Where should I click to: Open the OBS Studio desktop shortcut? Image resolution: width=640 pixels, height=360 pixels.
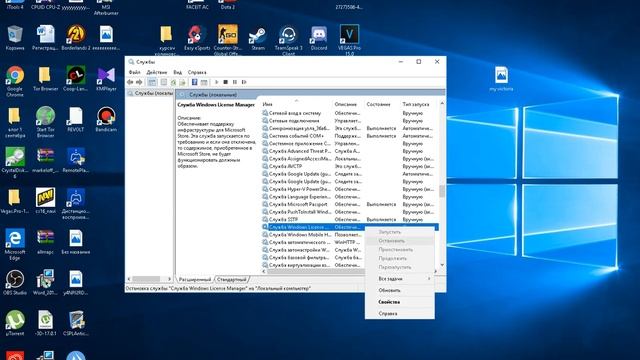(x=15, y=282)
